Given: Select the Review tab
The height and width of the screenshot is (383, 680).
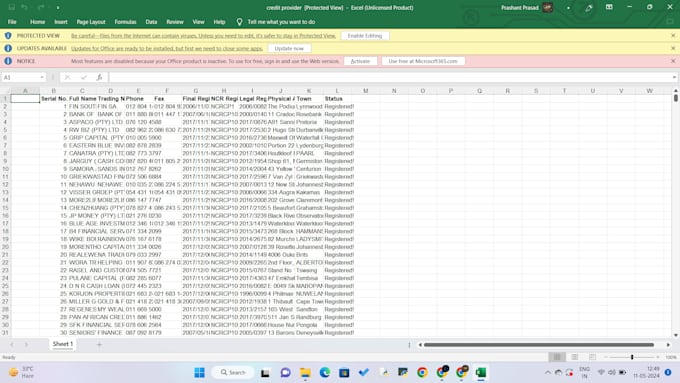Looking at the screenshot, I should point(175,22).
